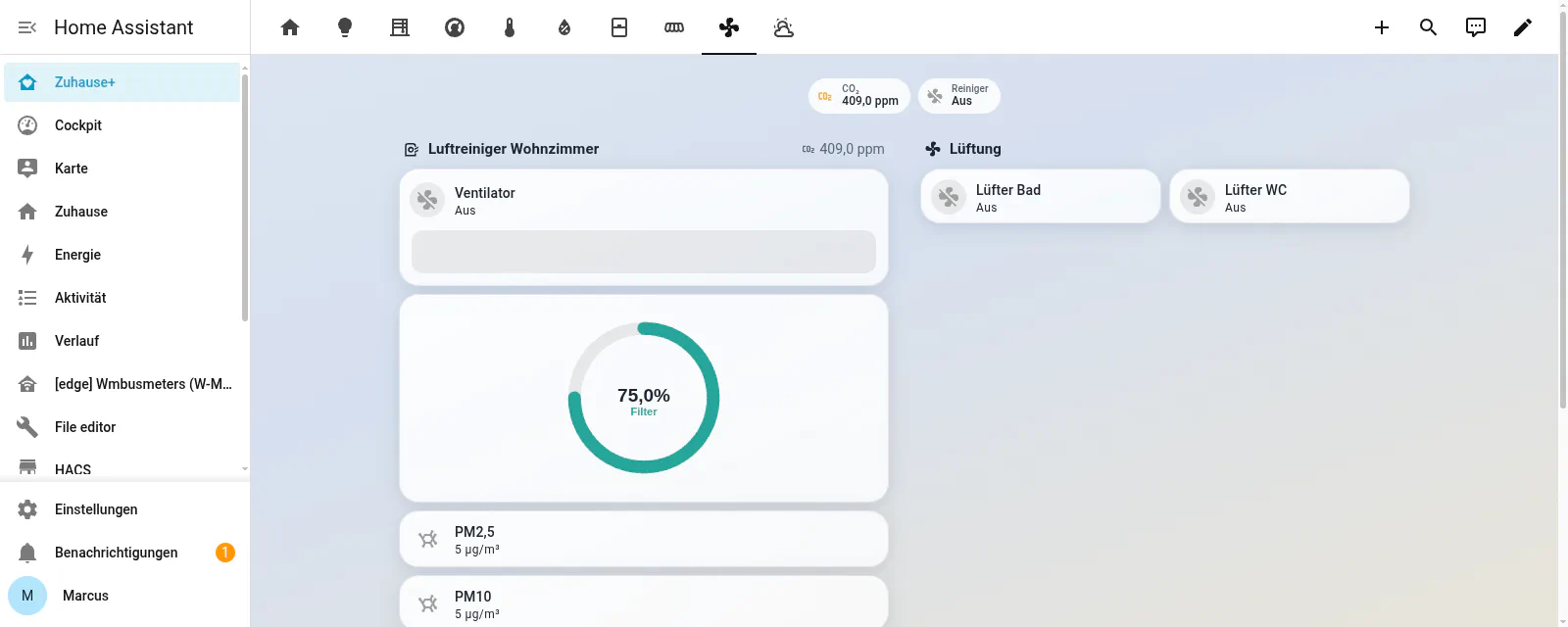Viewport: 1568px width, 627px height.
Task: Open File editor in the sidebar
Action: (122, 427)
